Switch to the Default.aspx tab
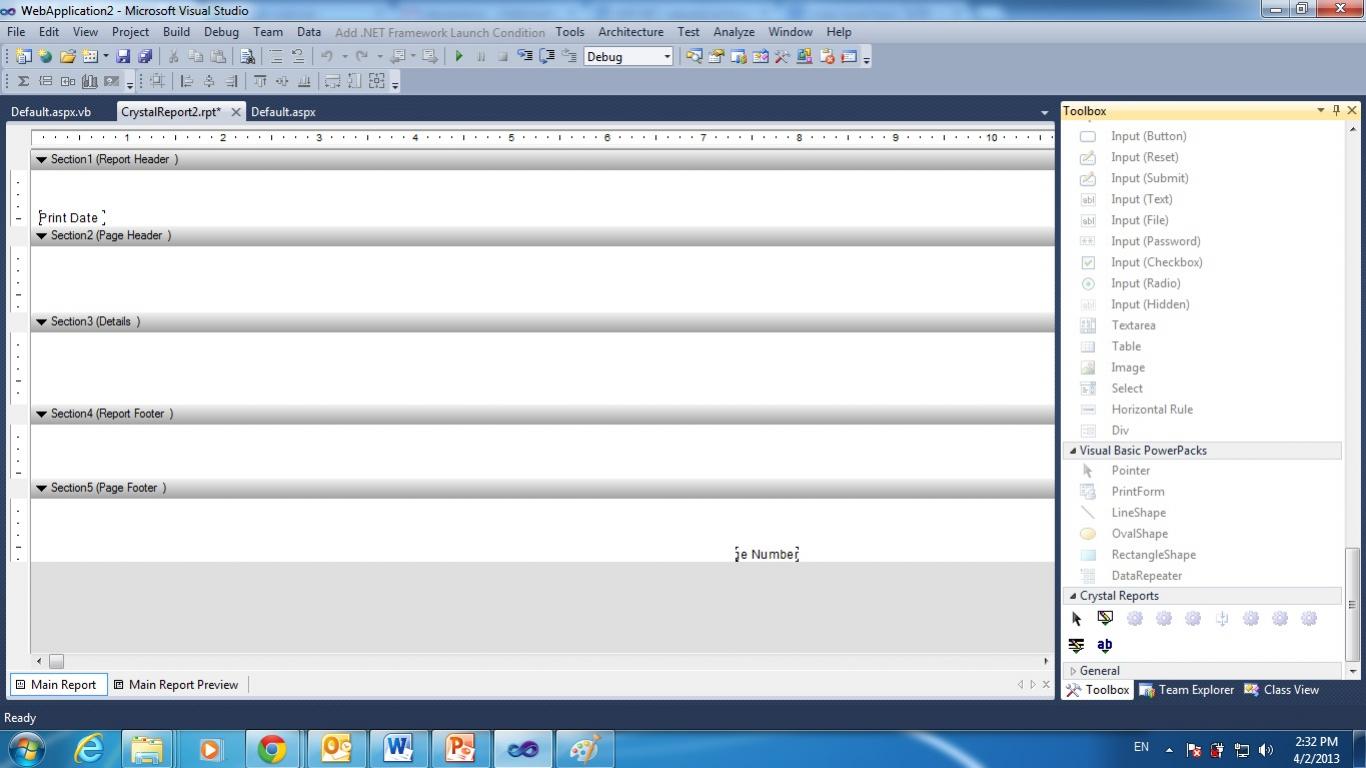 (283, 112)
